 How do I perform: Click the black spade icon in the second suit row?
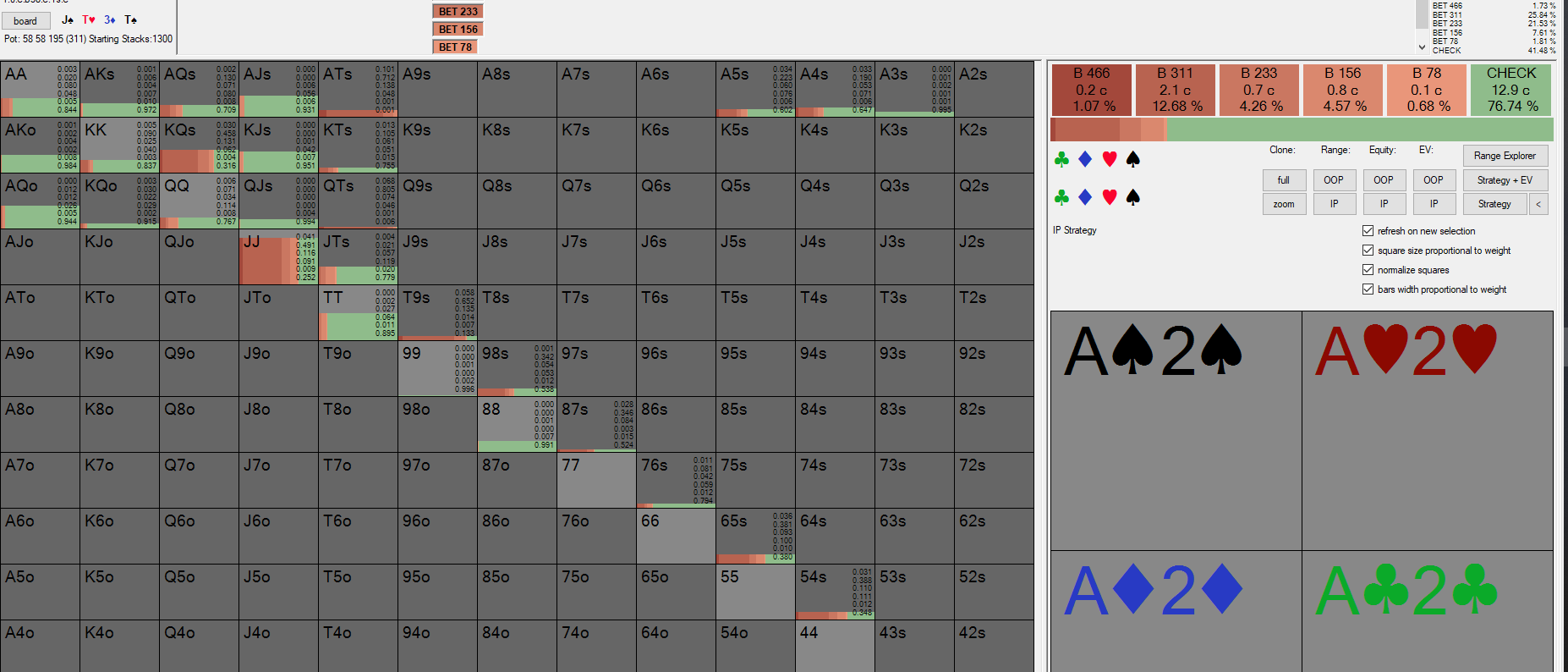[x=1133, y=197]
